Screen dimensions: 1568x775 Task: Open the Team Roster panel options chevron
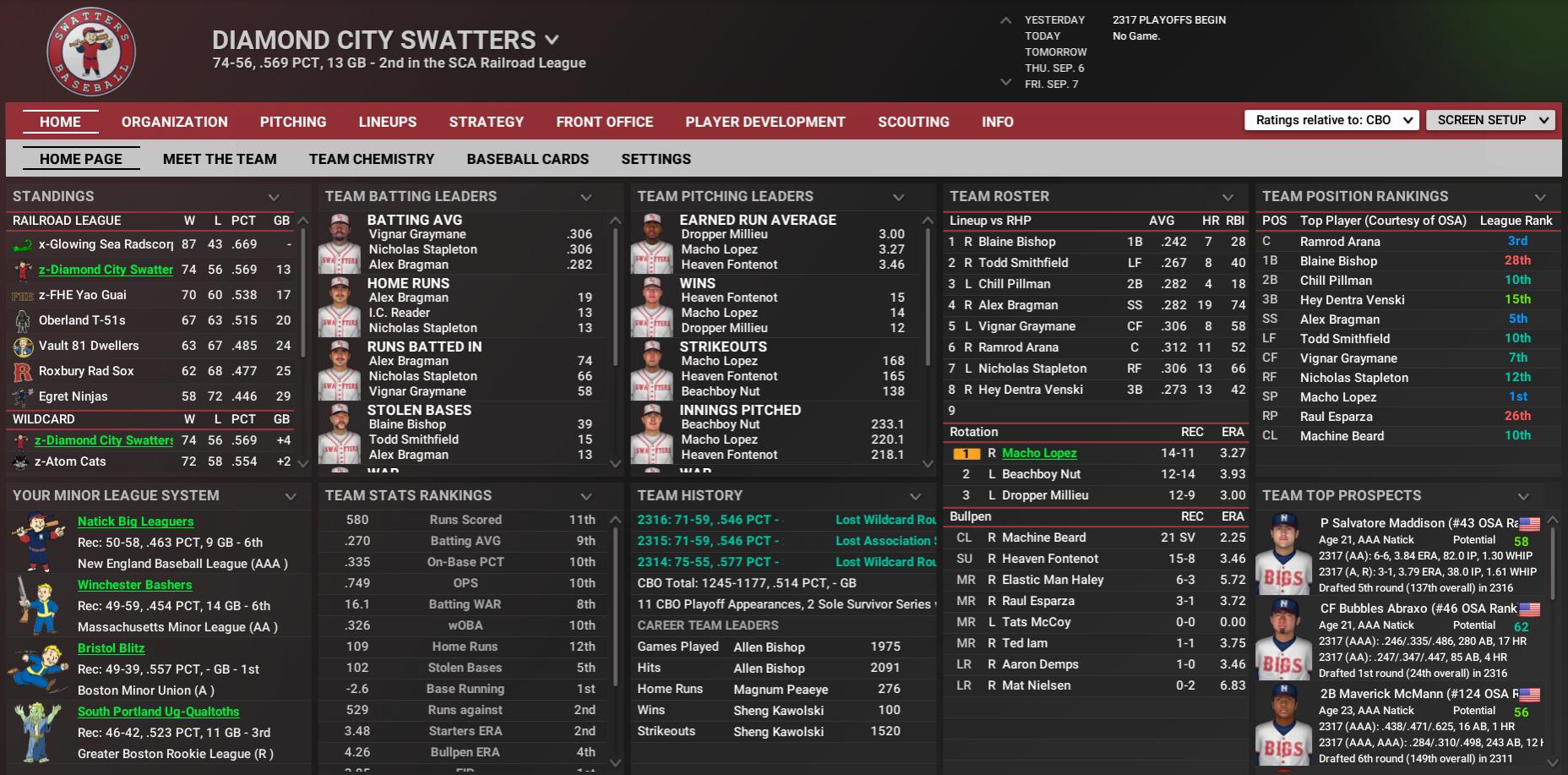coord(1228,197)
